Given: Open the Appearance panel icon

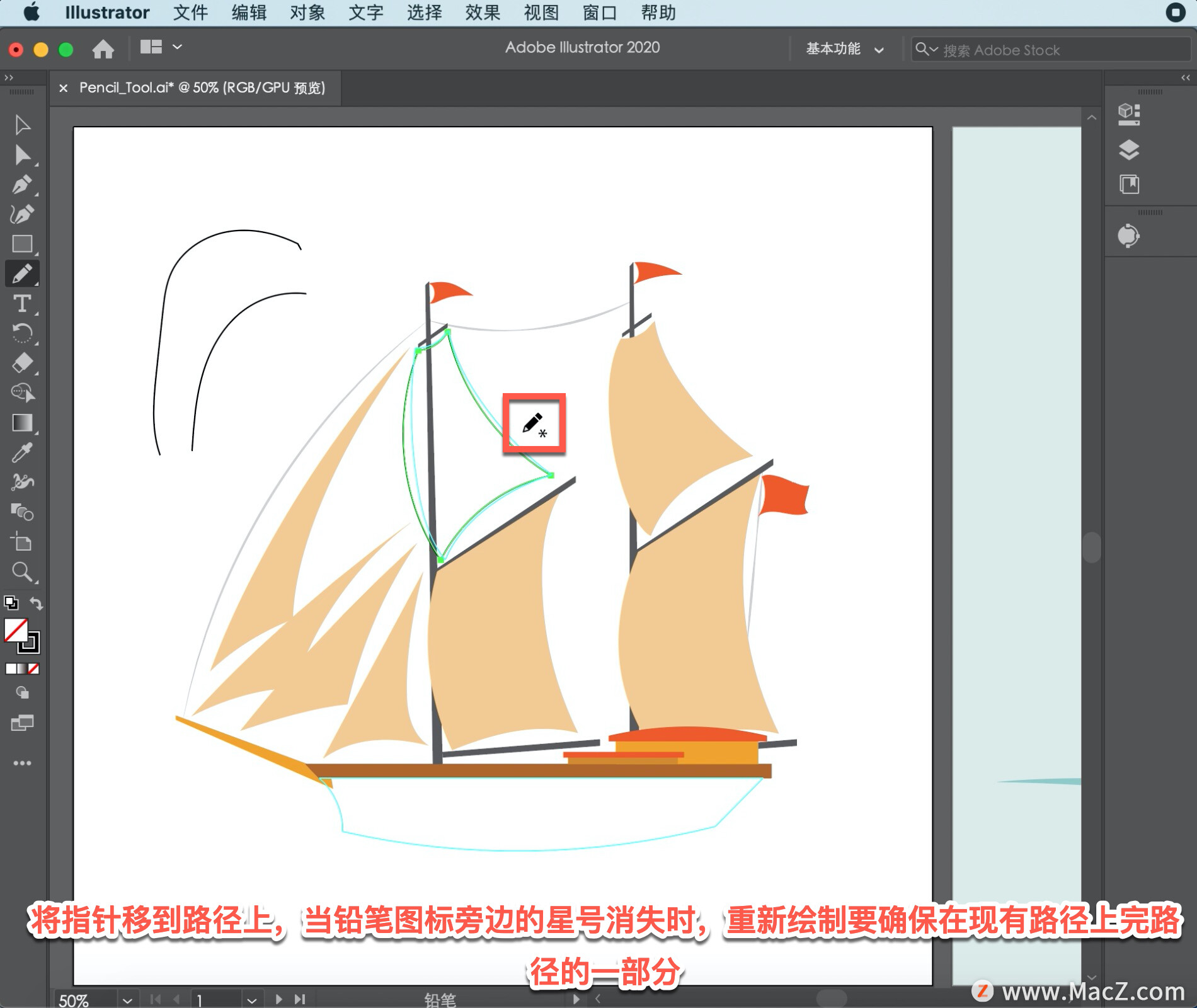Looking at the screenshot, I should point(1129,236).
